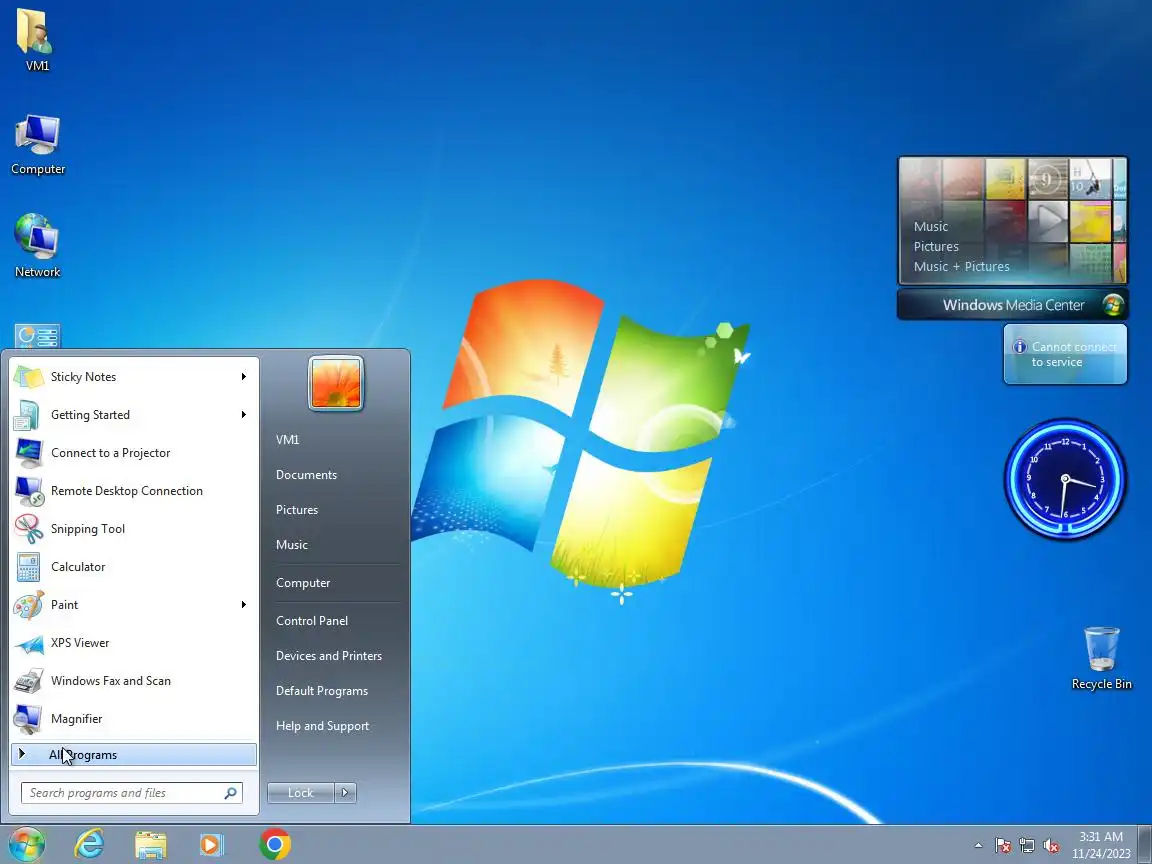Click the Windows Media Center gadget bar
This screenshot has height=864, width=1152.
pyautogui.click(x=1012, y=305)
